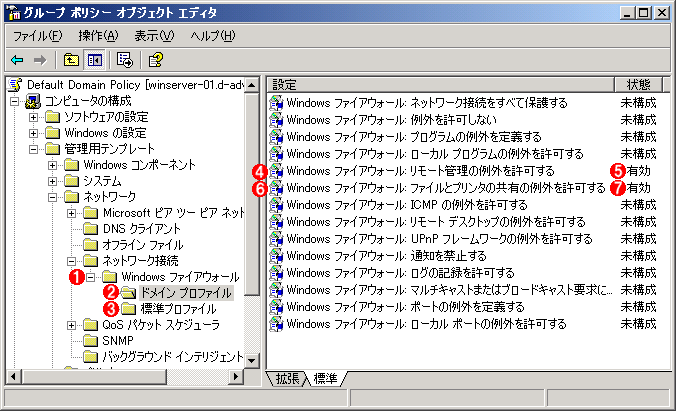Click the Up One Level folder icon
The height and width of the screenshot is (411, 676).
click(71, 60)
